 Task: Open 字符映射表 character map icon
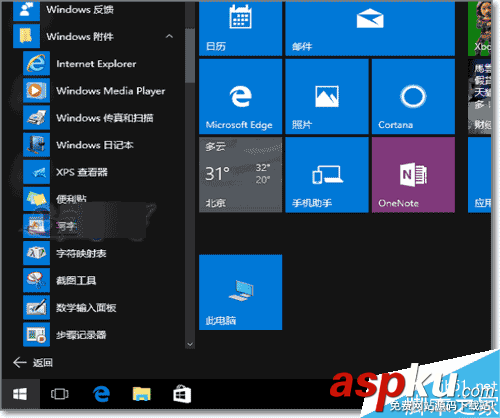(x=36, y=253)
